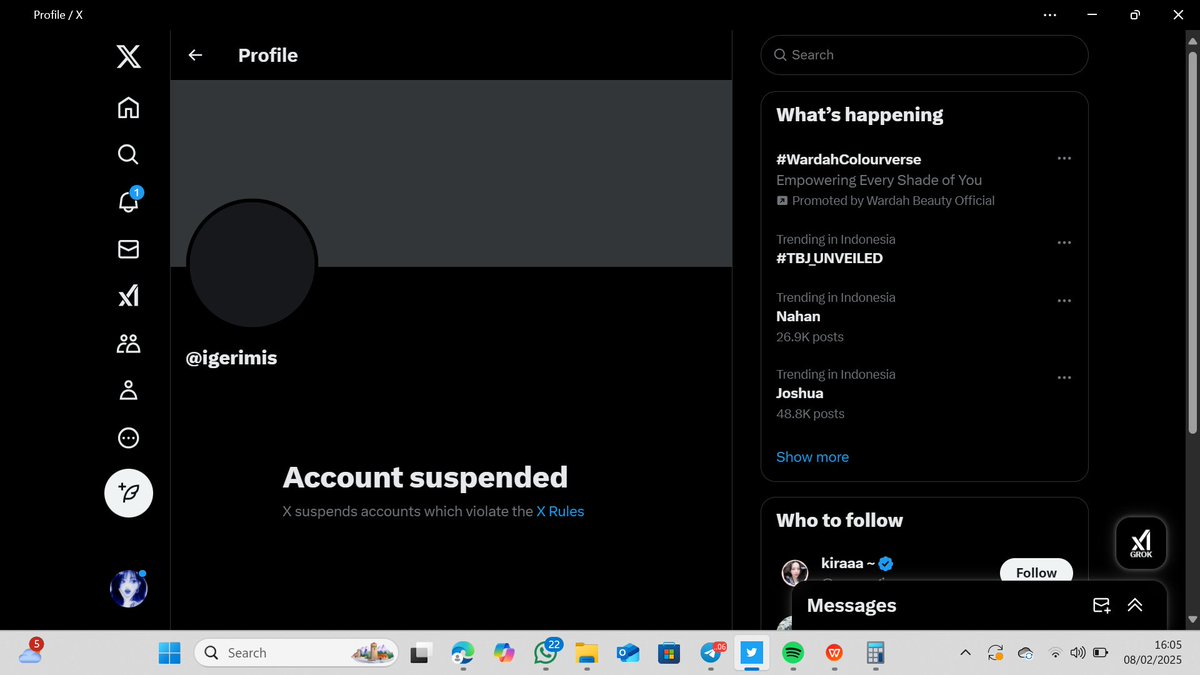The width and height of the screenshot is (1200, 675).
Task: Open Profile person icon in sidebar
Action: [x=128, y=391]
